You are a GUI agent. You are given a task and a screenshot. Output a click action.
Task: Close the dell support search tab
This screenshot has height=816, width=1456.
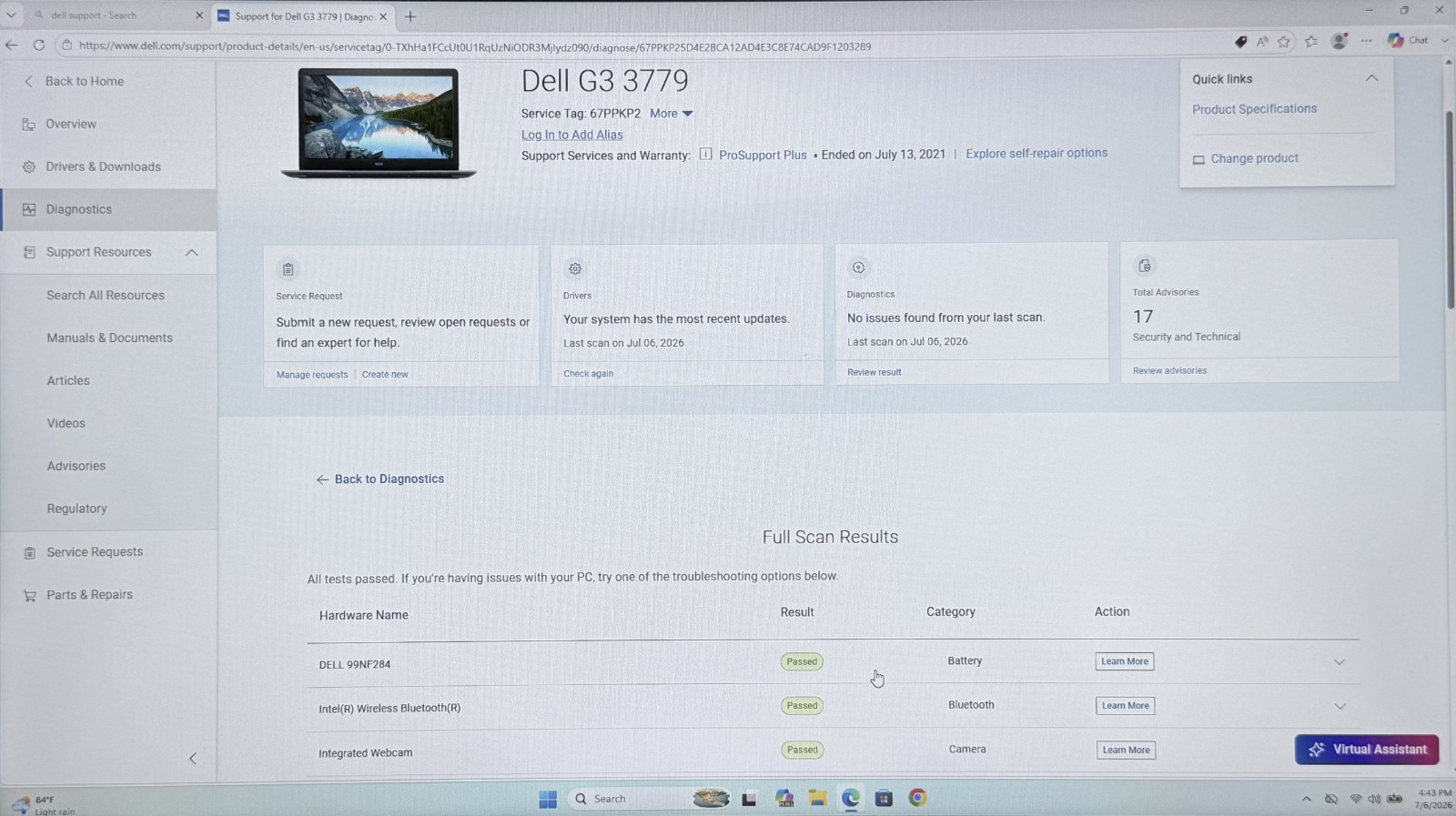[x=199, y=15]
